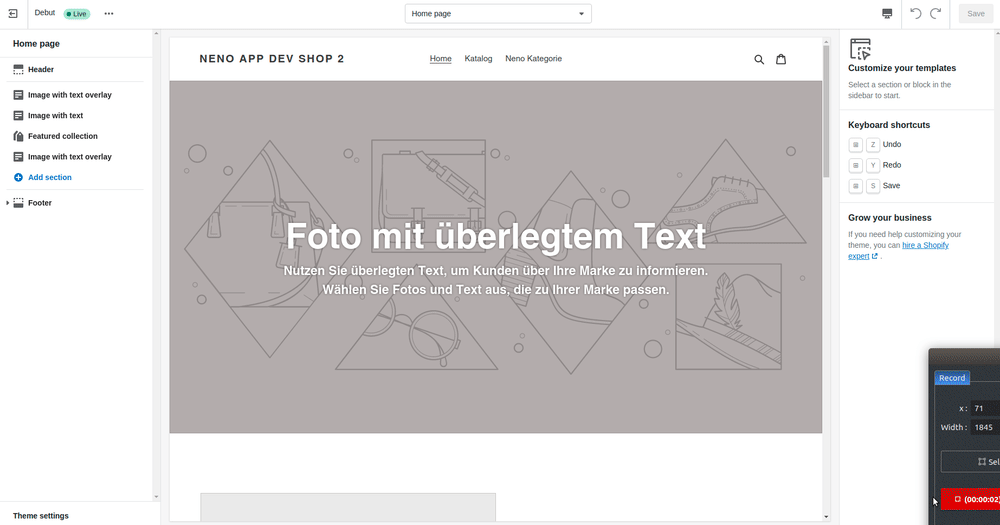Click the Foto mit überlegtem Text heading
This screenshot has height=525, width=1000.
point(496,236)
